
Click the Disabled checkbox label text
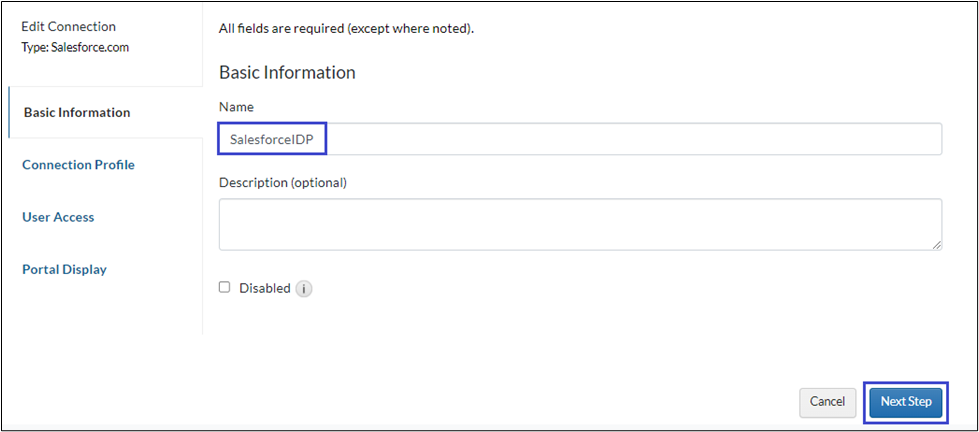click(264, 288)
